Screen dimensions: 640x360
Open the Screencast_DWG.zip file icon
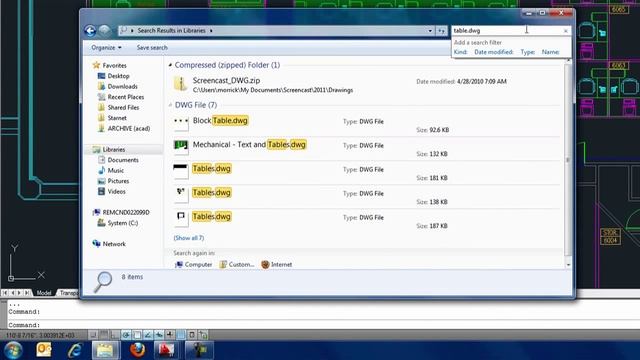(180, 83)
